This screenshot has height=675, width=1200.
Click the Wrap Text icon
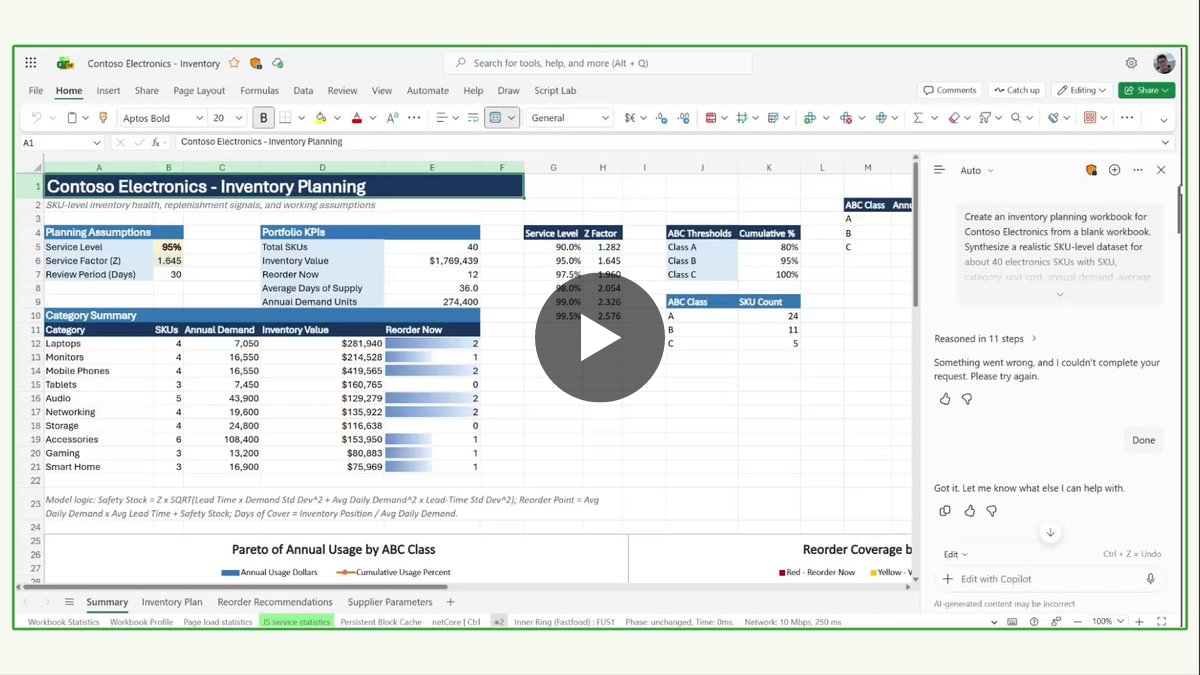pyautogui.click(x=472, y=118)
